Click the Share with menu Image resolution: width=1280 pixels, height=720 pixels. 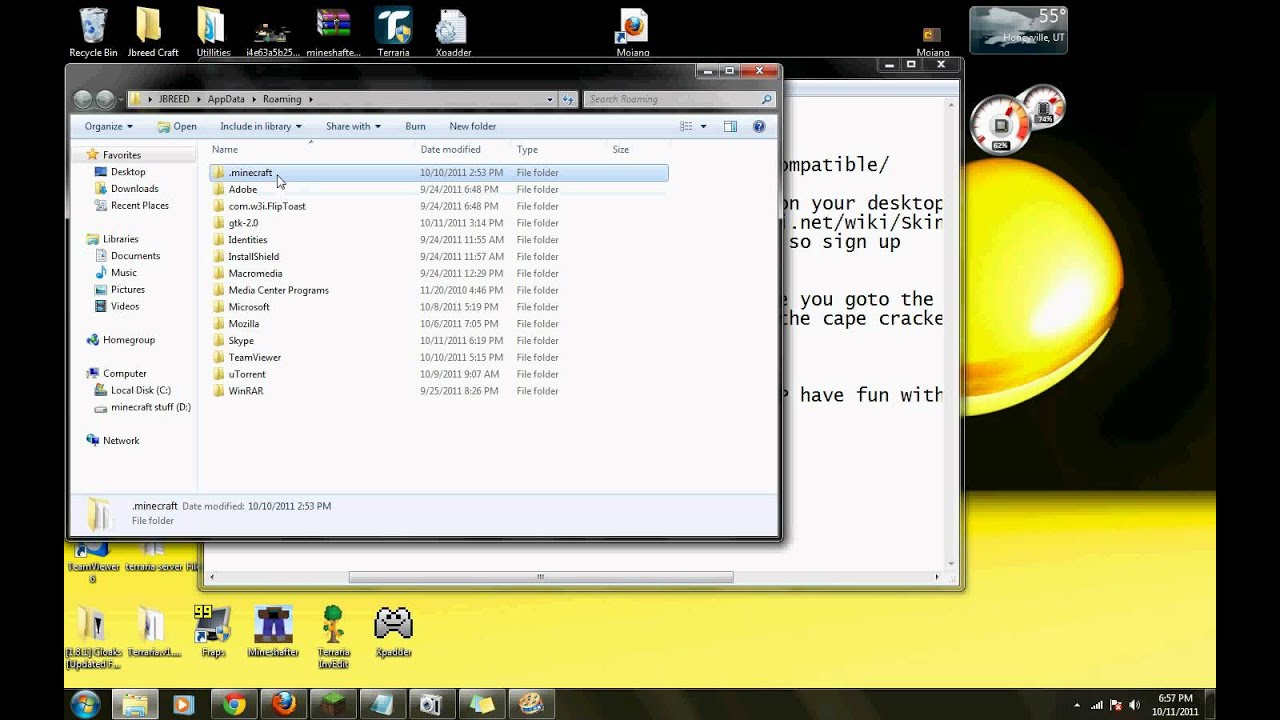click(x=354, y=126)
